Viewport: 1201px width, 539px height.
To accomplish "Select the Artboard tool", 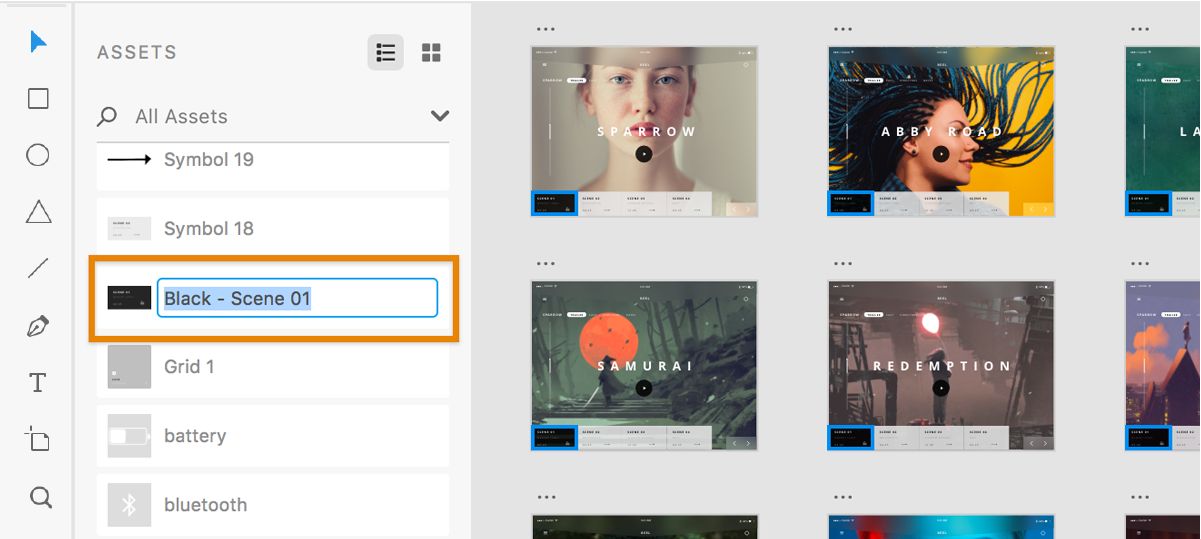I will [38, 439].
